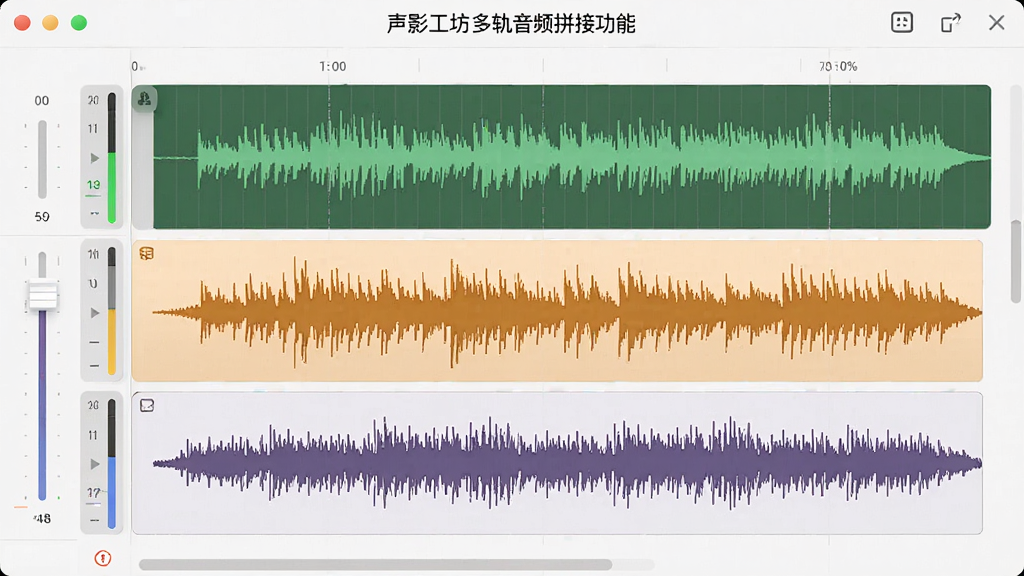
Task: Click the 70:0% marker on the timeline ruler
Action: tap(838, 67)
